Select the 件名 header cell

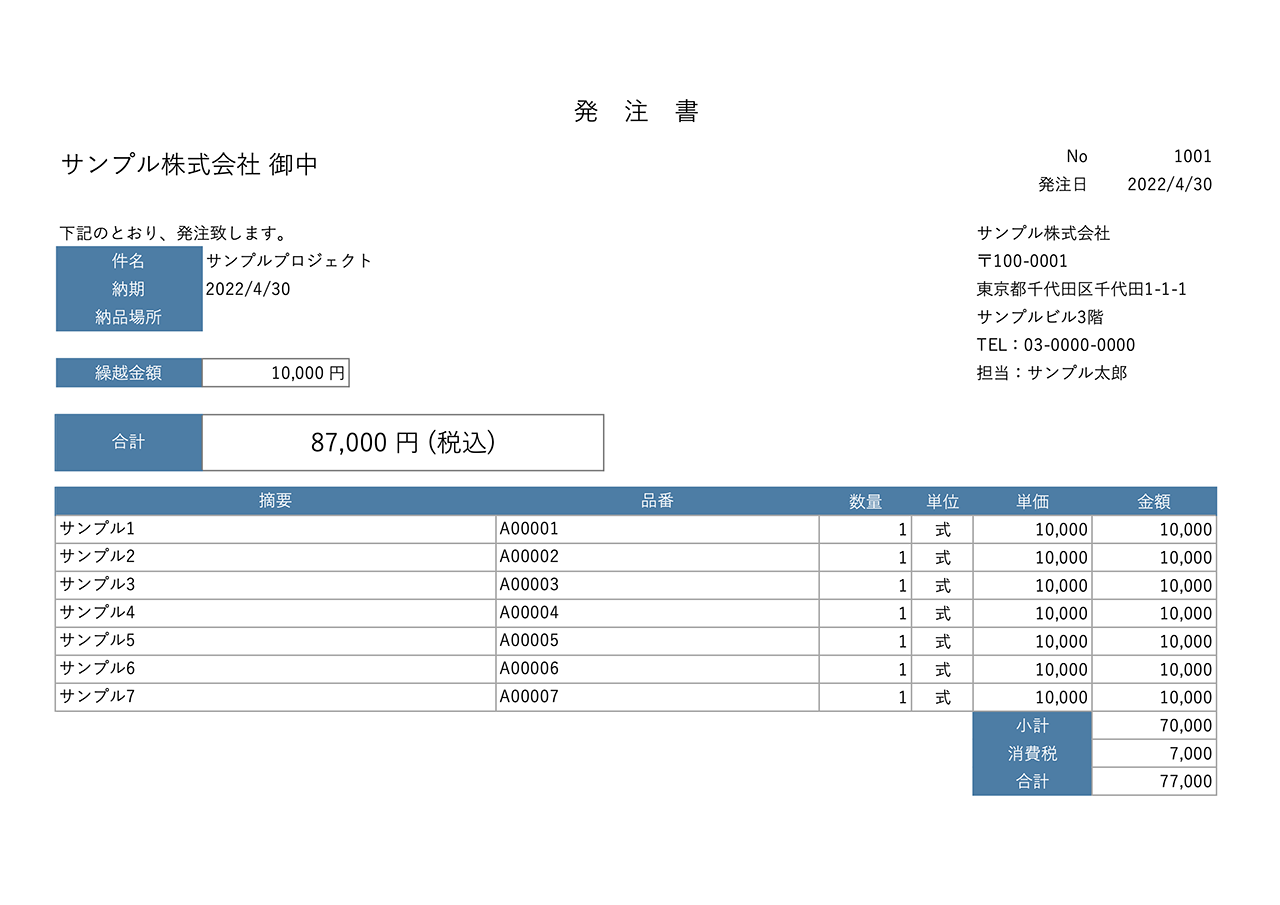129,261
